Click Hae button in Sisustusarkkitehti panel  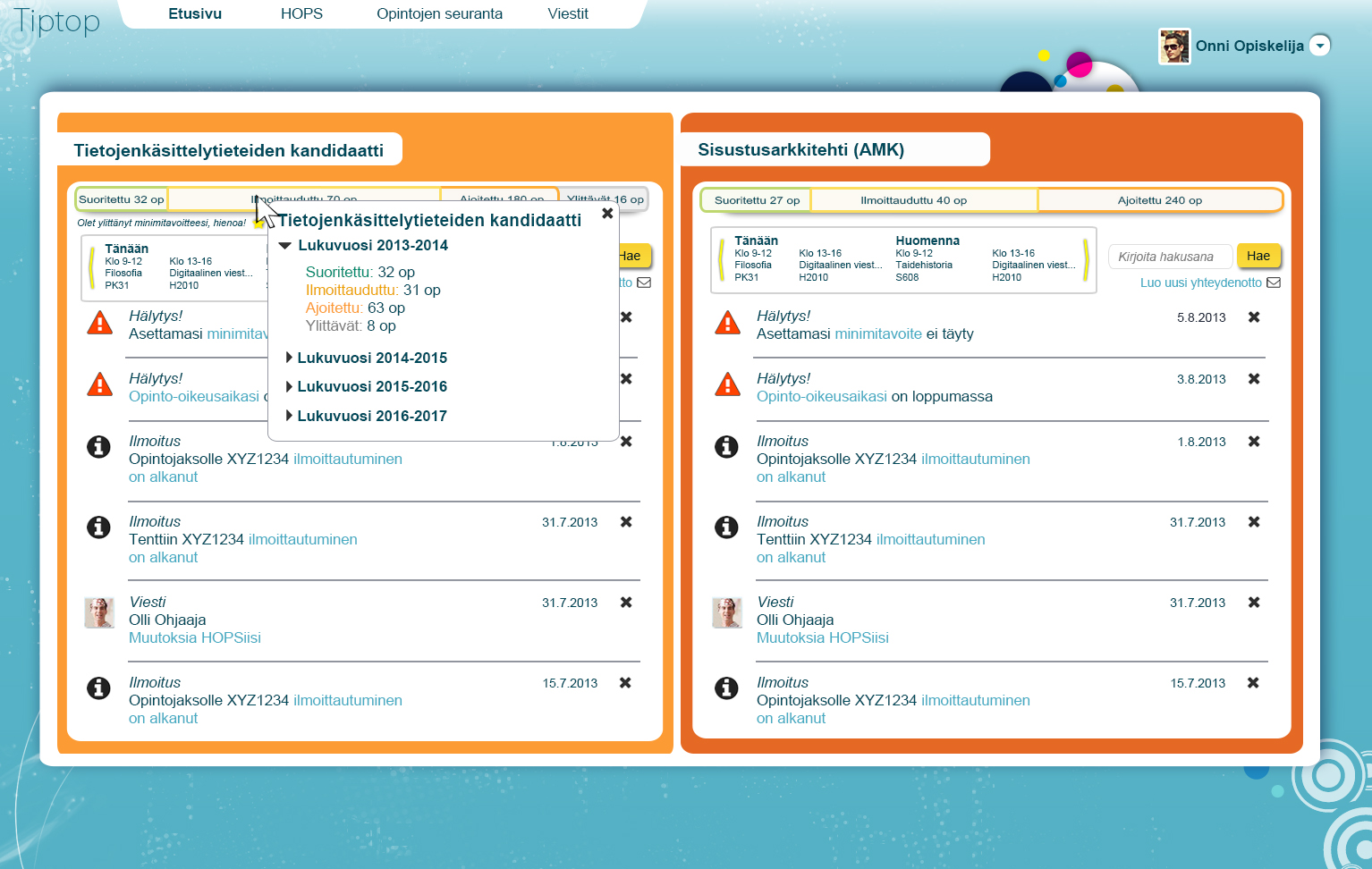(x=1258, y=256)
